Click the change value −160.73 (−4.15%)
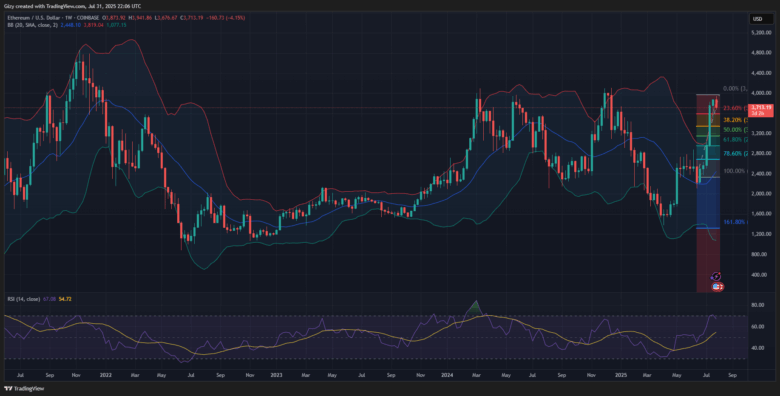 225,18
